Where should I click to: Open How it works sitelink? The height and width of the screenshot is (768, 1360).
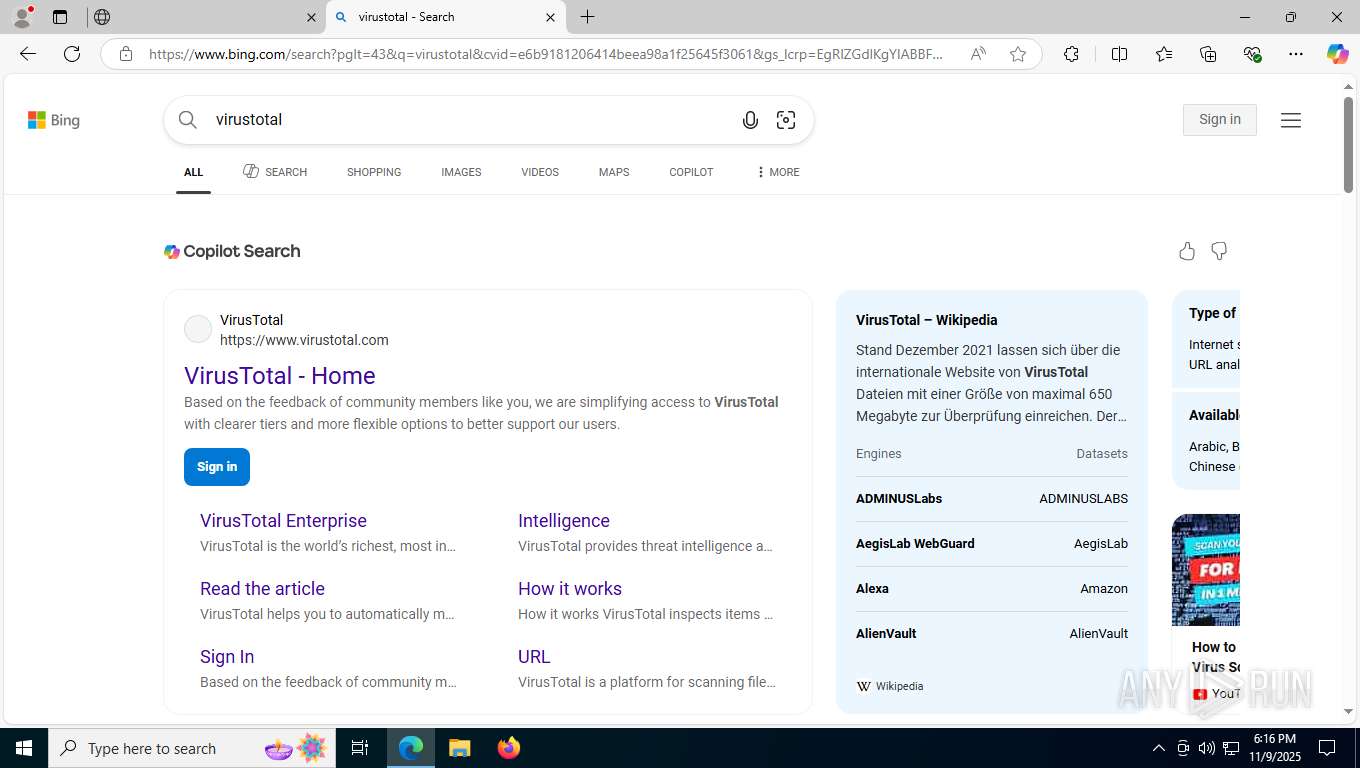click(570, 589)
